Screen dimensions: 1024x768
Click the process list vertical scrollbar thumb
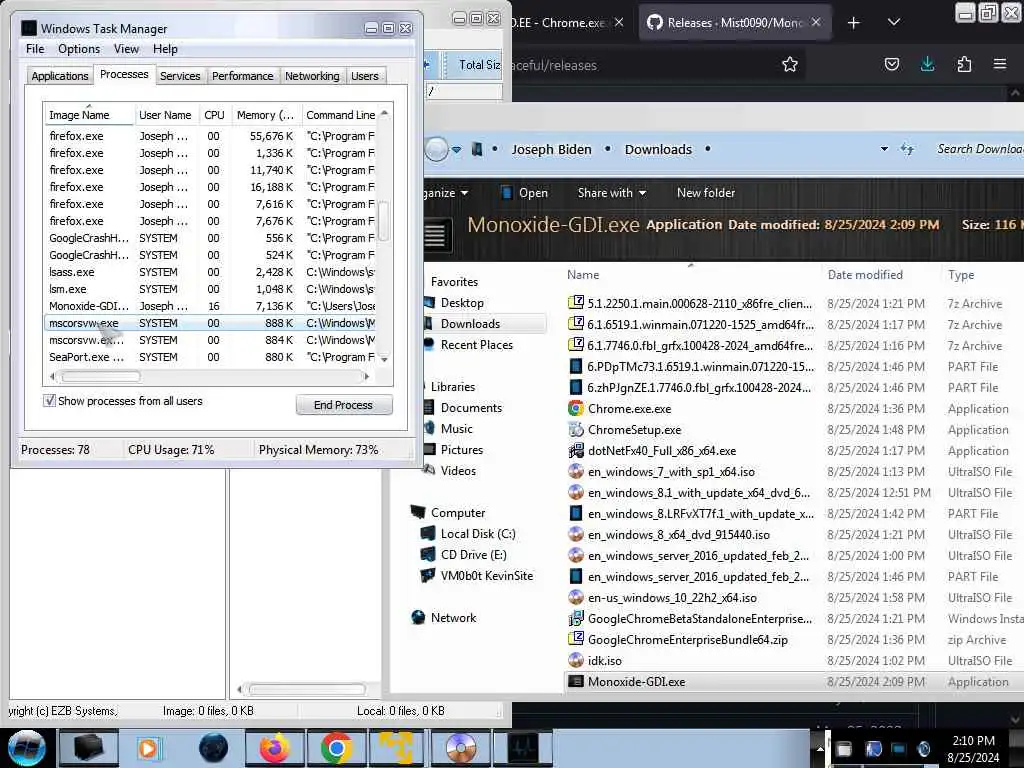(384, 221)
